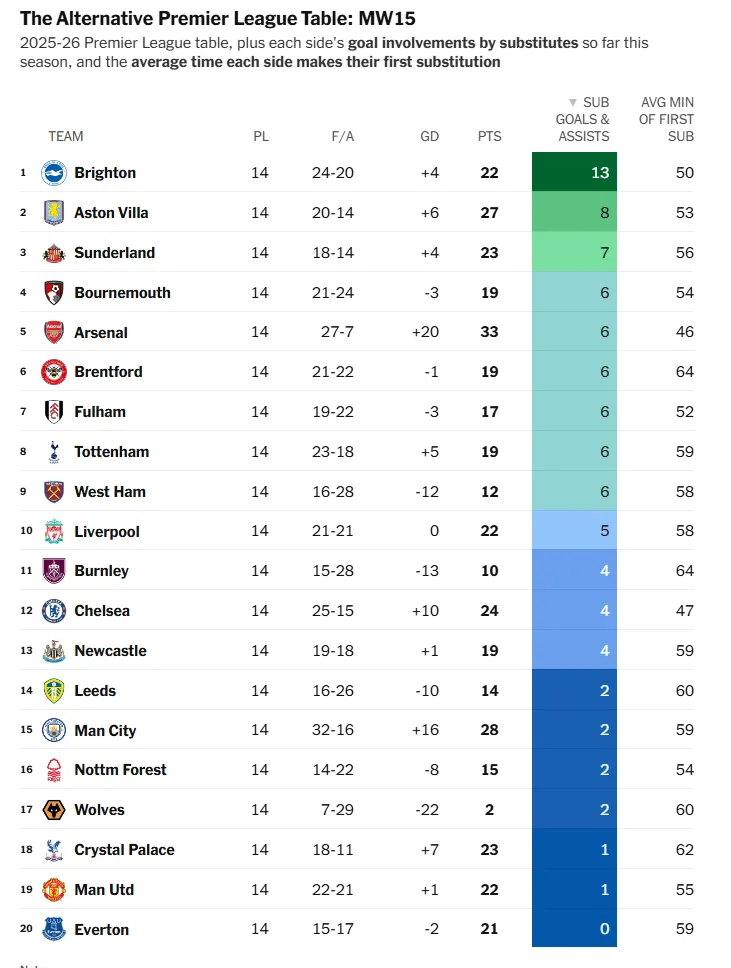Click Brighton's dark green 13 cell
Screen dimensions: 731x968
[x=574, y=173]
